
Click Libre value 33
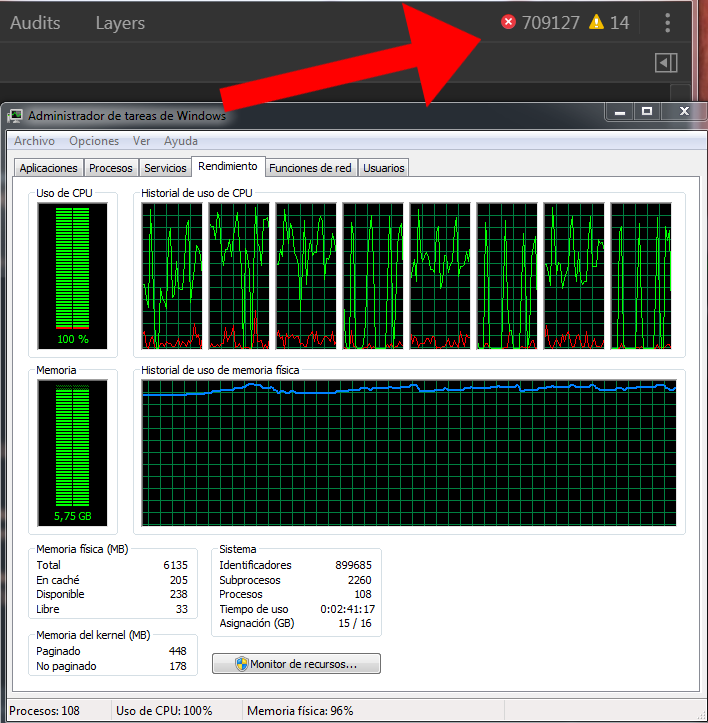182,609
